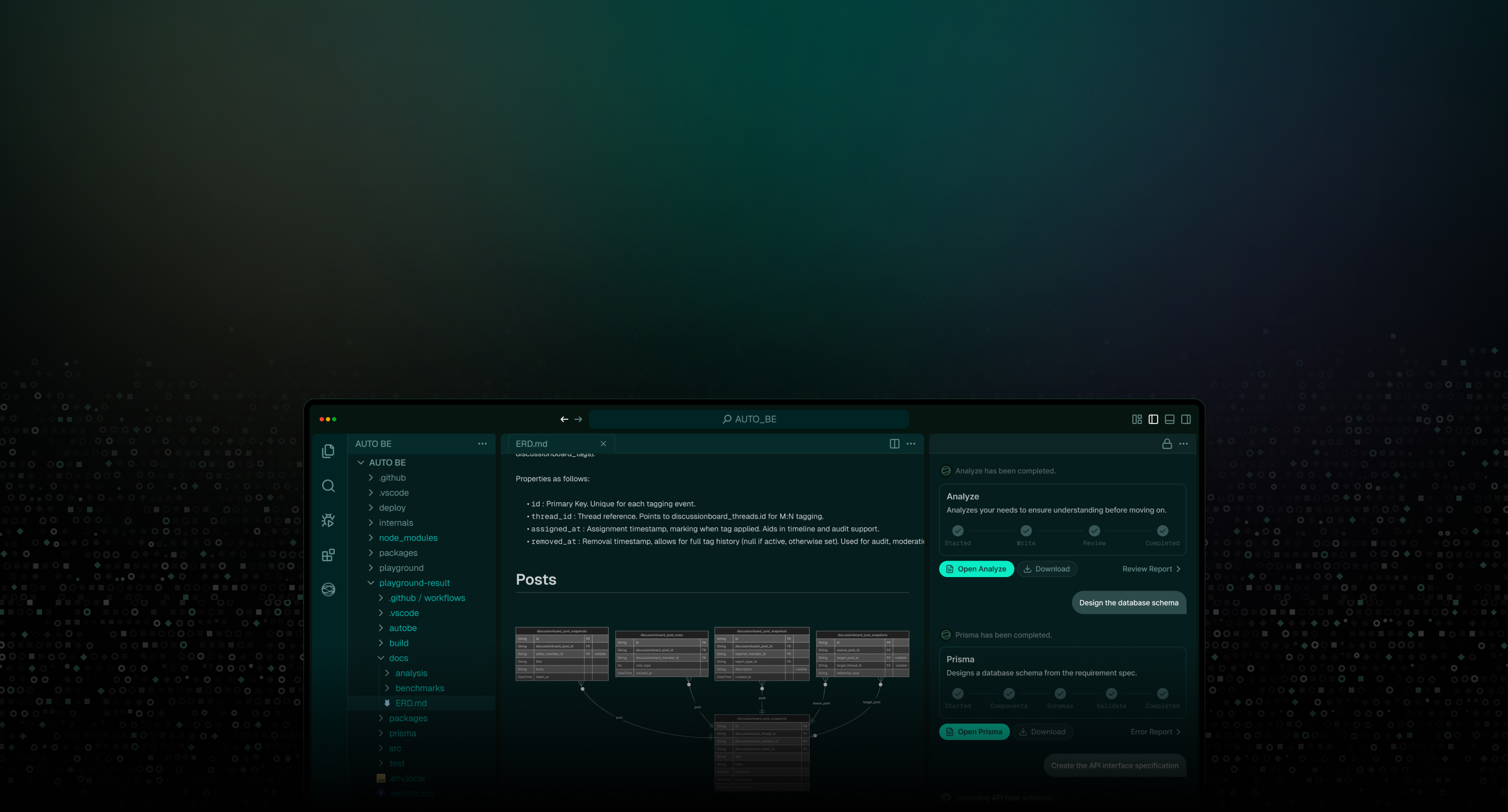Open the AUTO BE explorer more actions menu
Viewport: 1508px width, 812px height.
coord(482,444)
